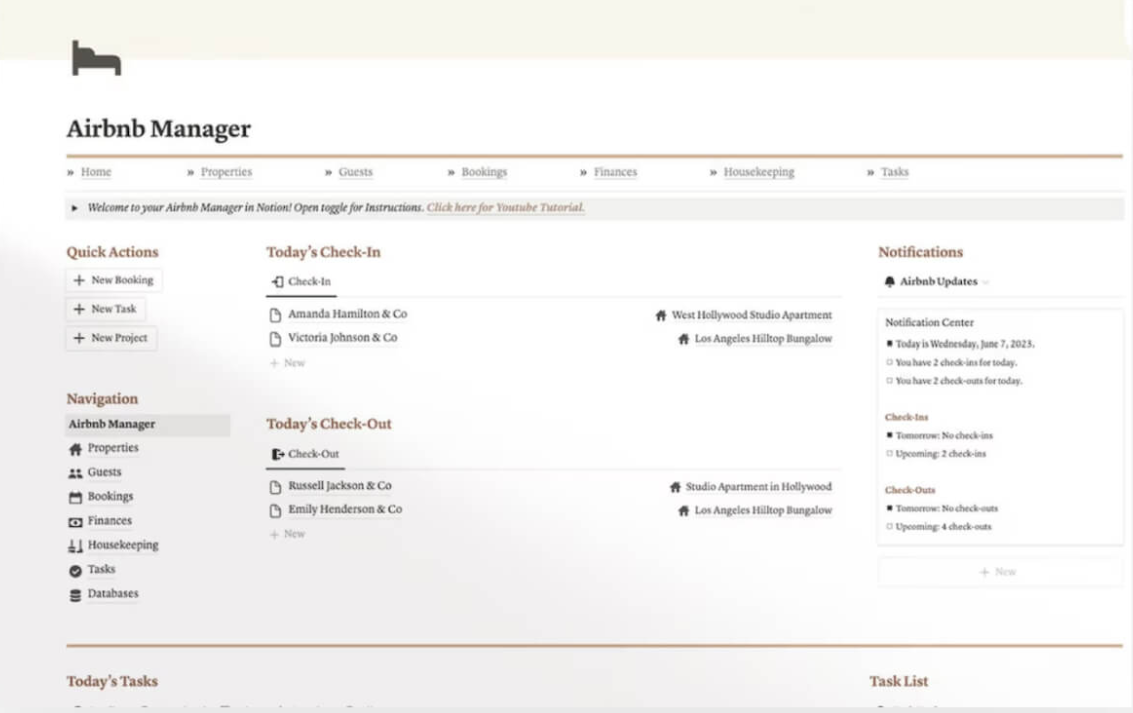Open Russell Jackson & Co booking
Image resolution: width=1133 pixels, height=713 pixels.
click(x=340, y=486)
